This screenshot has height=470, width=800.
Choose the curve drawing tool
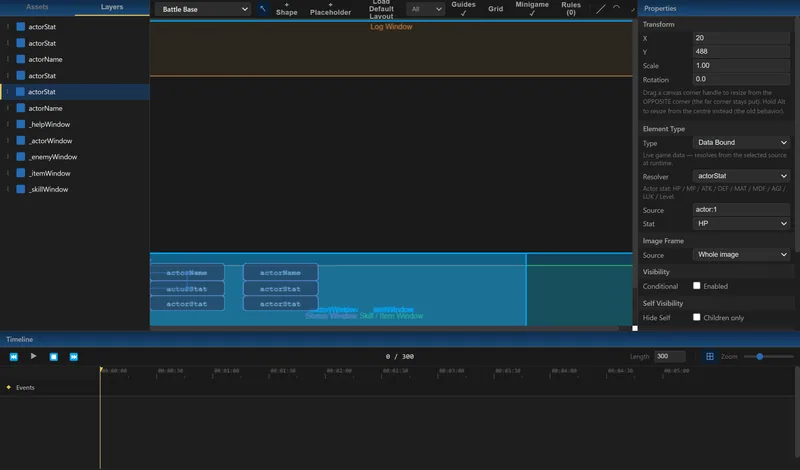point(616,8)
